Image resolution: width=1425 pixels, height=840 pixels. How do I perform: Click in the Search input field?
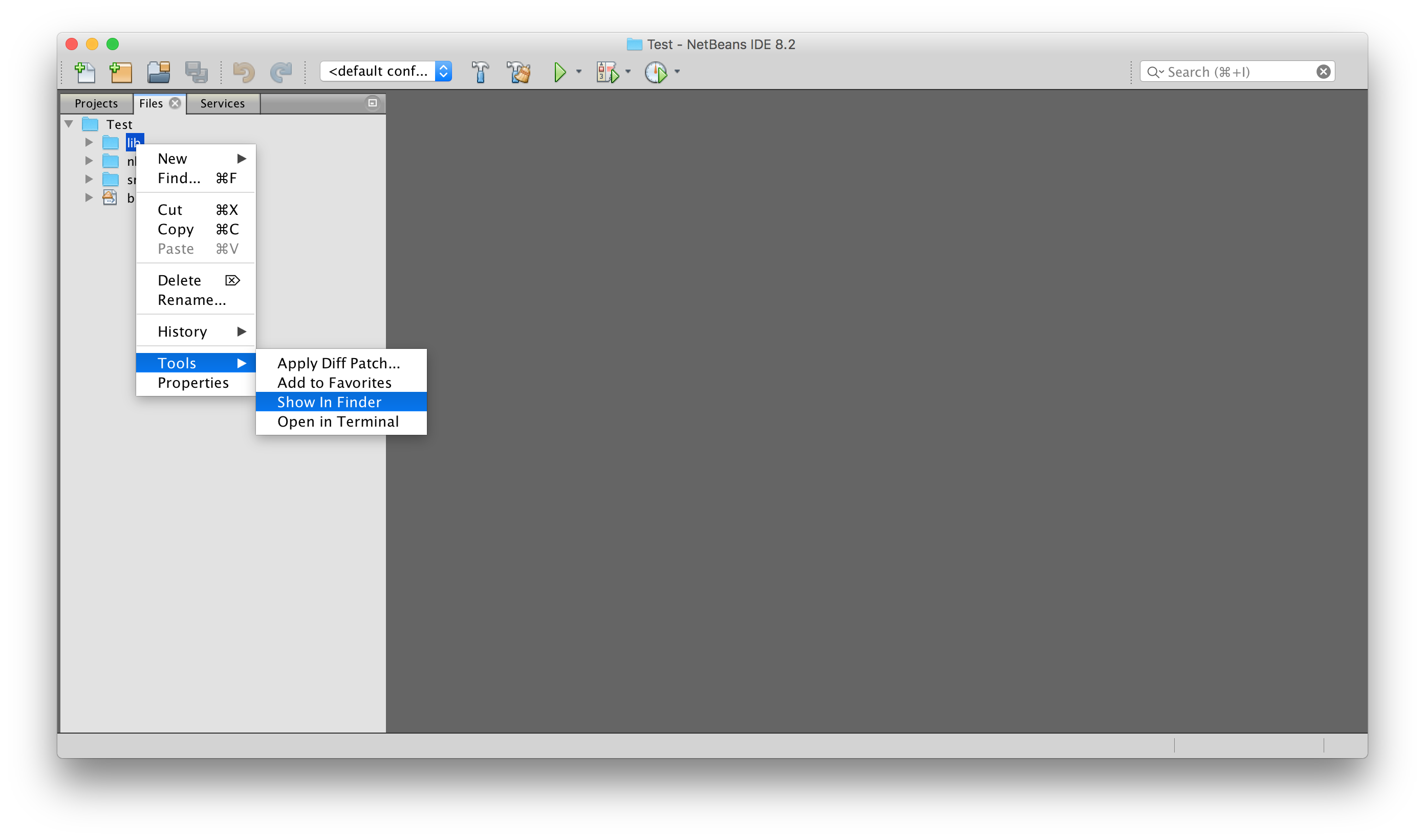tap(1238, 72)
